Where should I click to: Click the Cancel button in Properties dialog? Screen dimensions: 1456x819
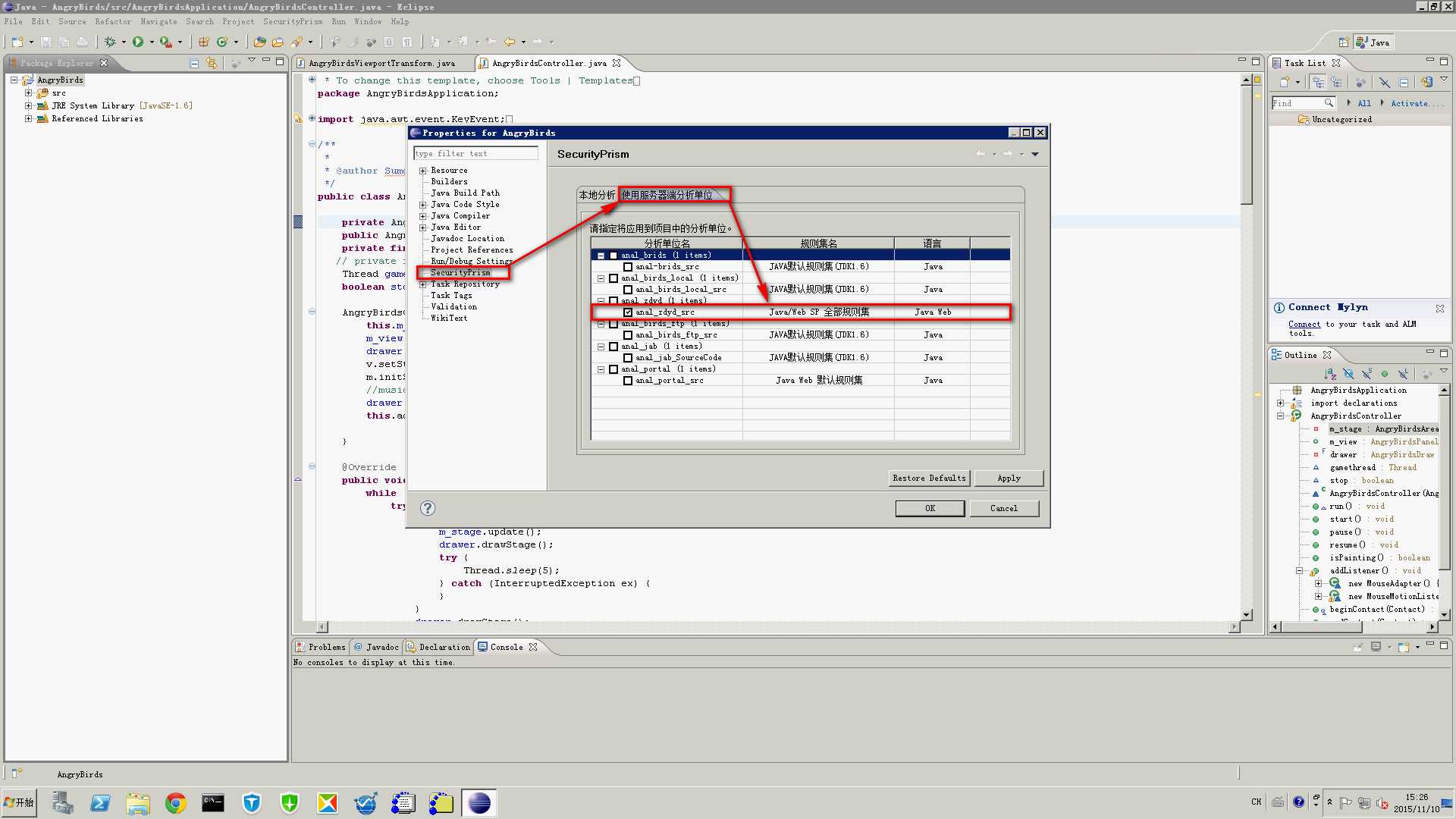pyautogui.click(x=1003, y=508)
